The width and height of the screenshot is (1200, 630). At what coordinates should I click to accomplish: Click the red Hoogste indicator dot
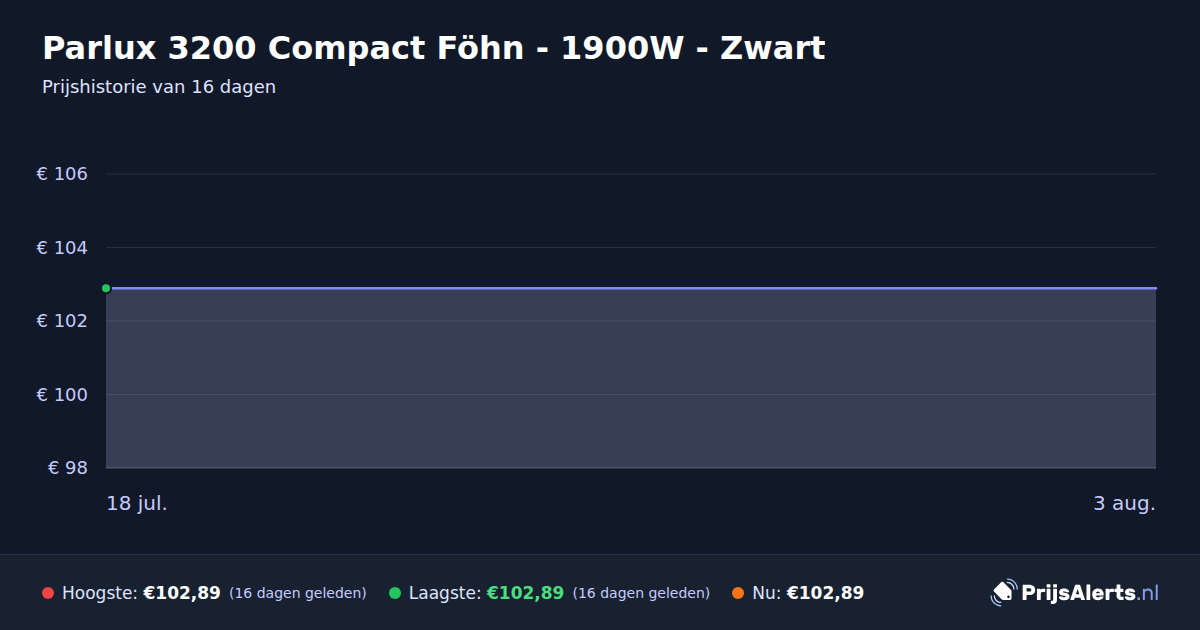click(48, 593)
